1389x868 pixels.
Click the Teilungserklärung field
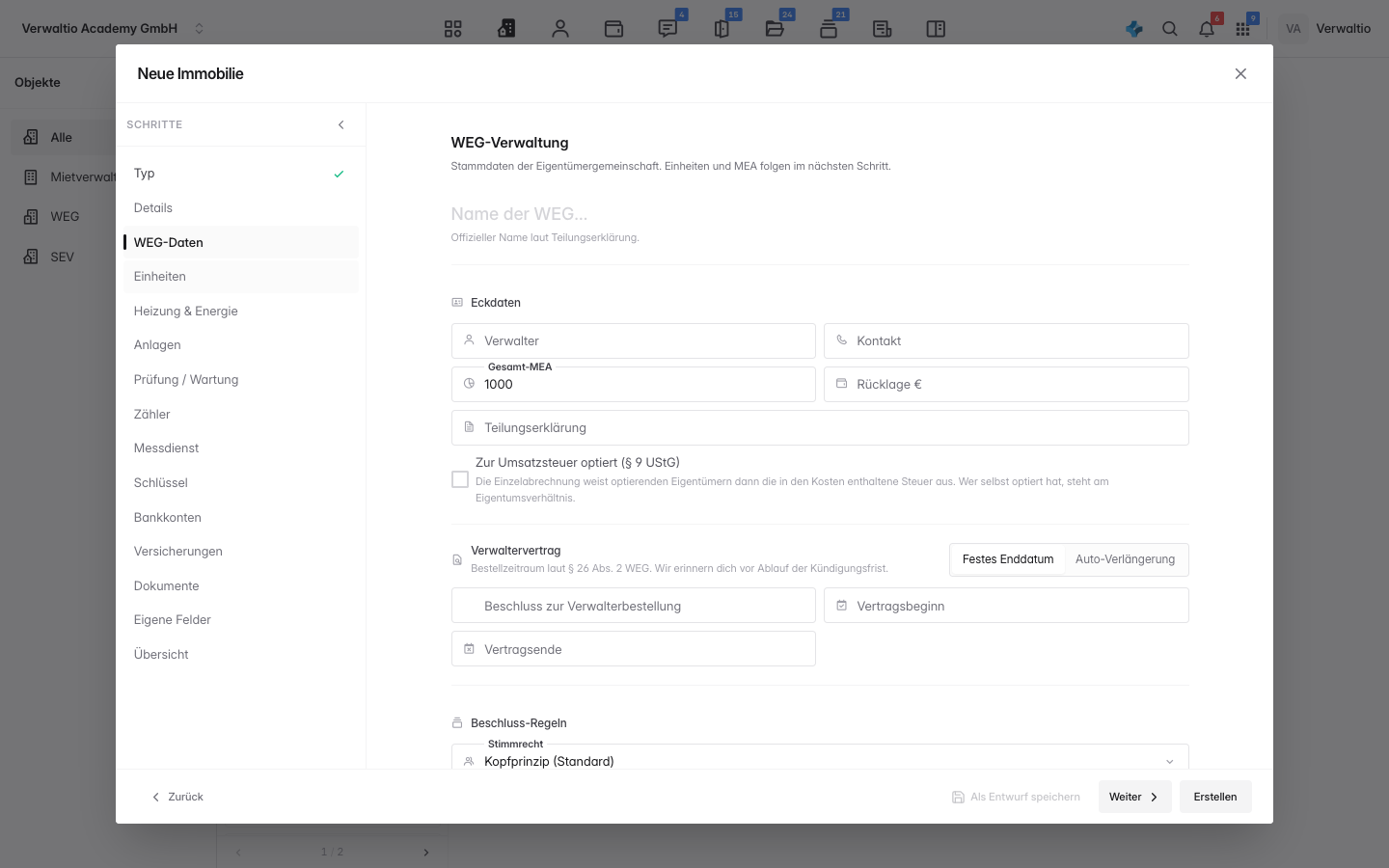coord(820,427)
